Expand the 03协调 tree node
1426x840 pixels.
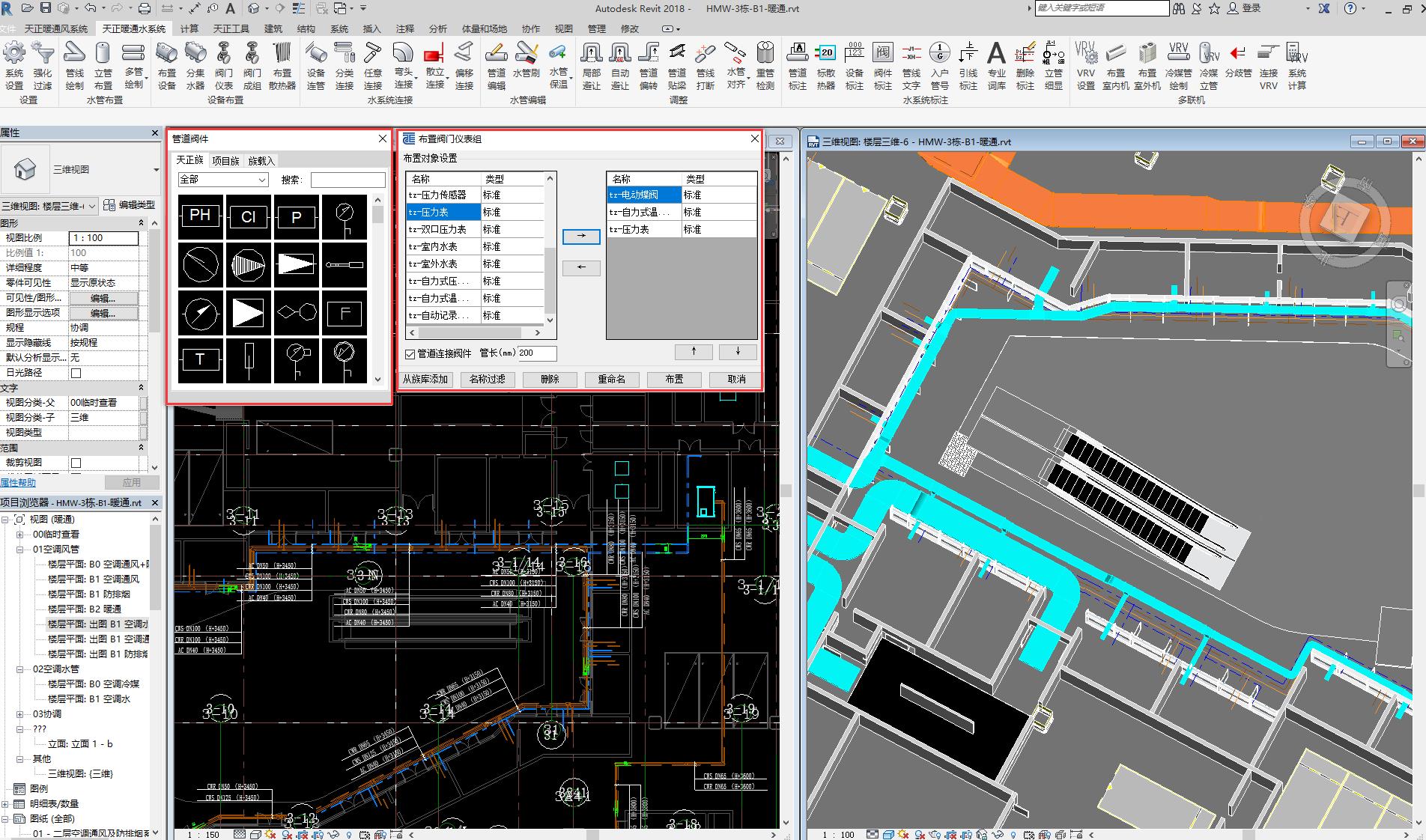tap(20, 714)
